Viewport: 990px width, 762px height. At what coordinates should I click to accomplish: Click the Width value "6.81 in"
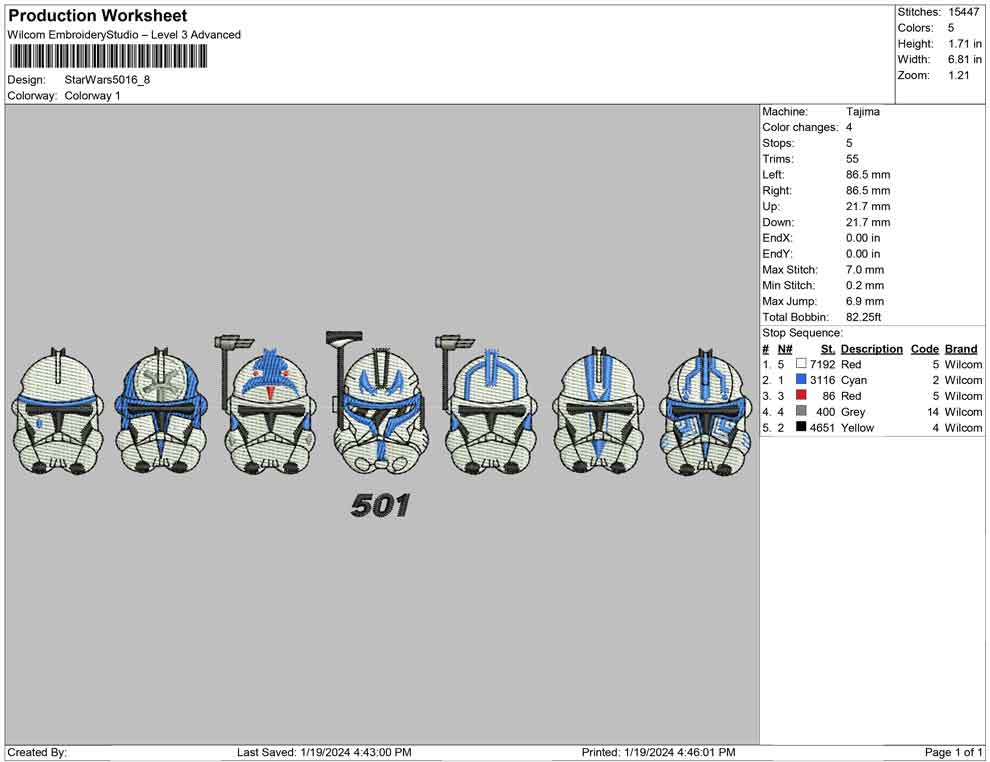tap(965, 59)
